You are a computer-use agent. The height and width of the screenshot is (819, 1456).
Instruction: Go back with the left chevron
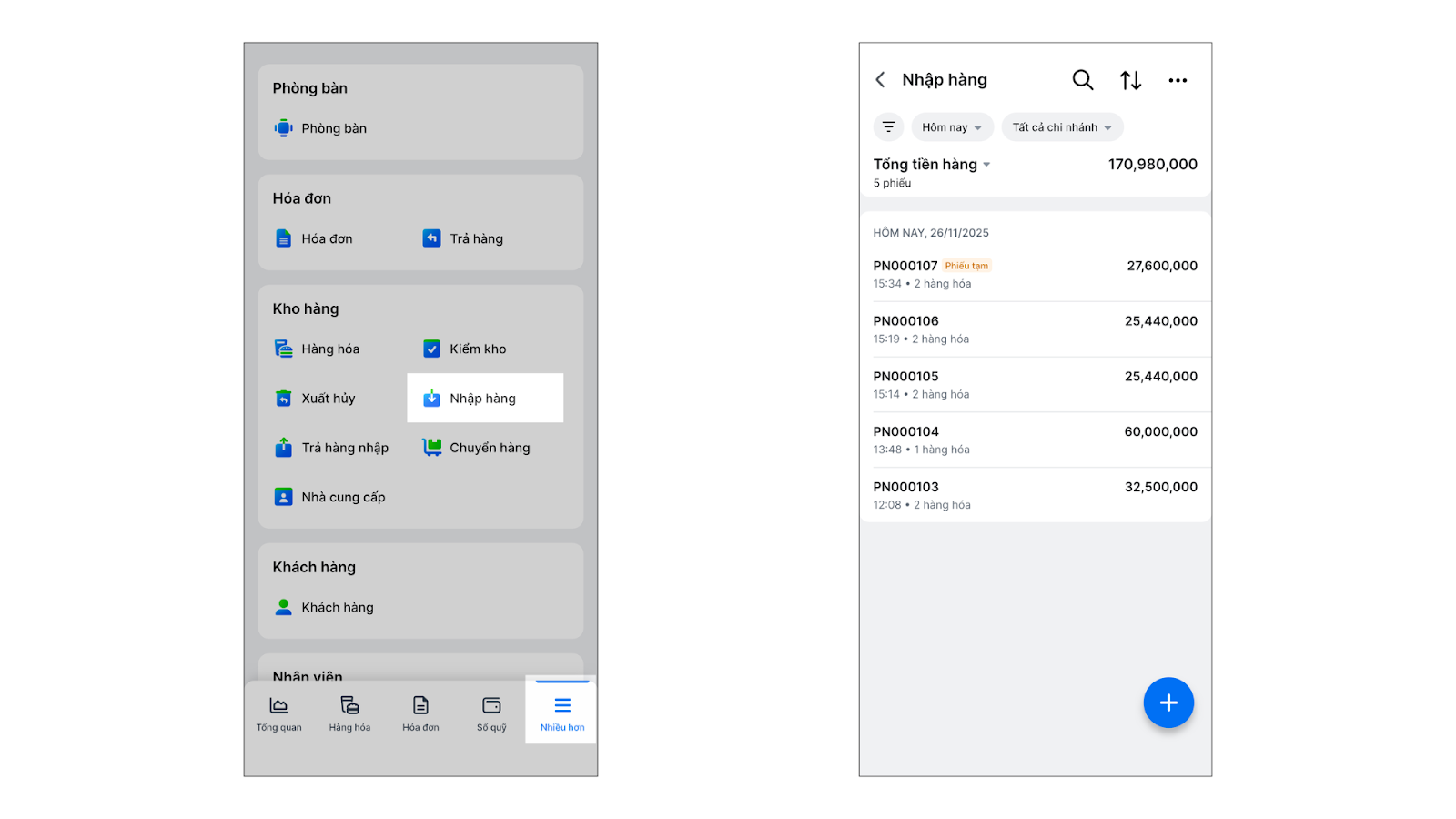880,80
